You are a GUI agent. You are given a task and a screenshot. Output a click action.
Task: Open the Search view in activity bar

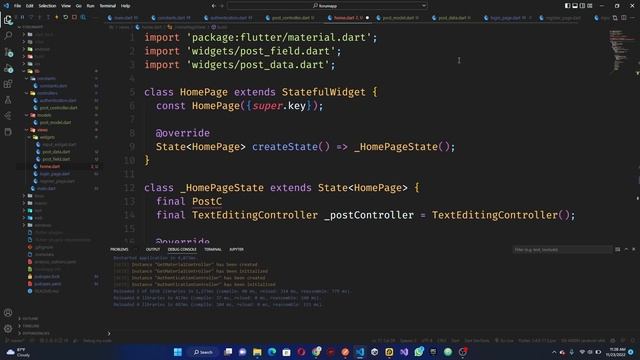(x=8, y=36)
